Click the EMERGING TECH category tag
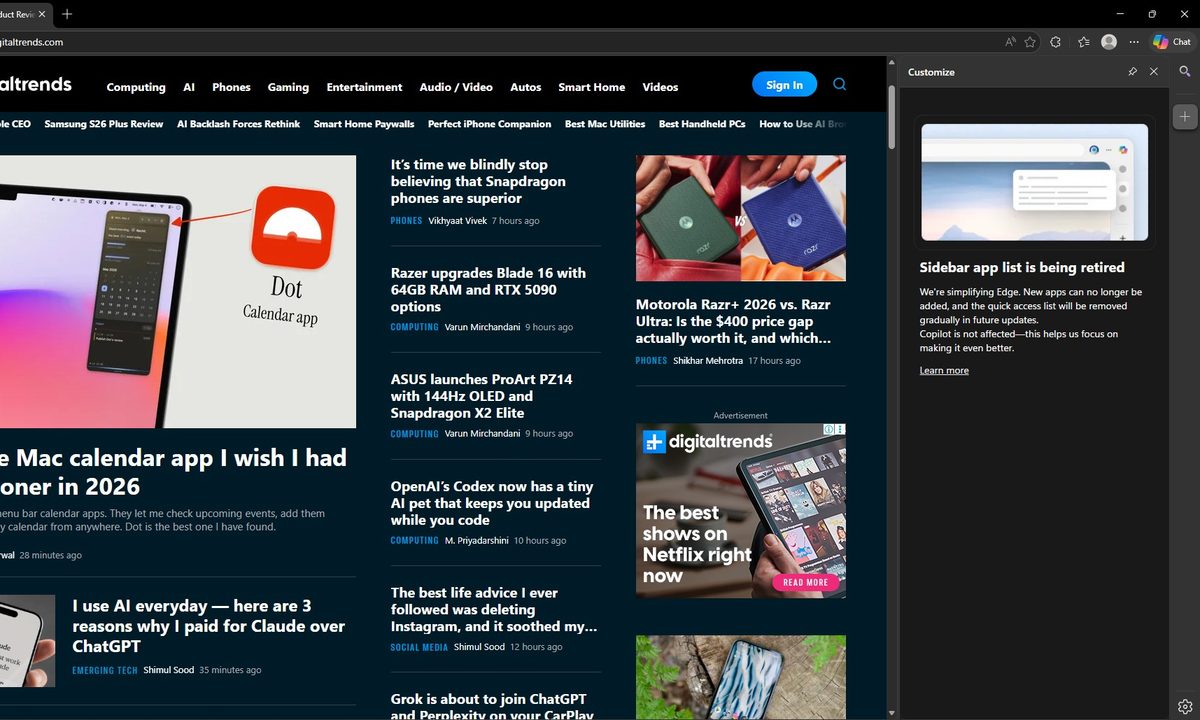 [105, 670]
